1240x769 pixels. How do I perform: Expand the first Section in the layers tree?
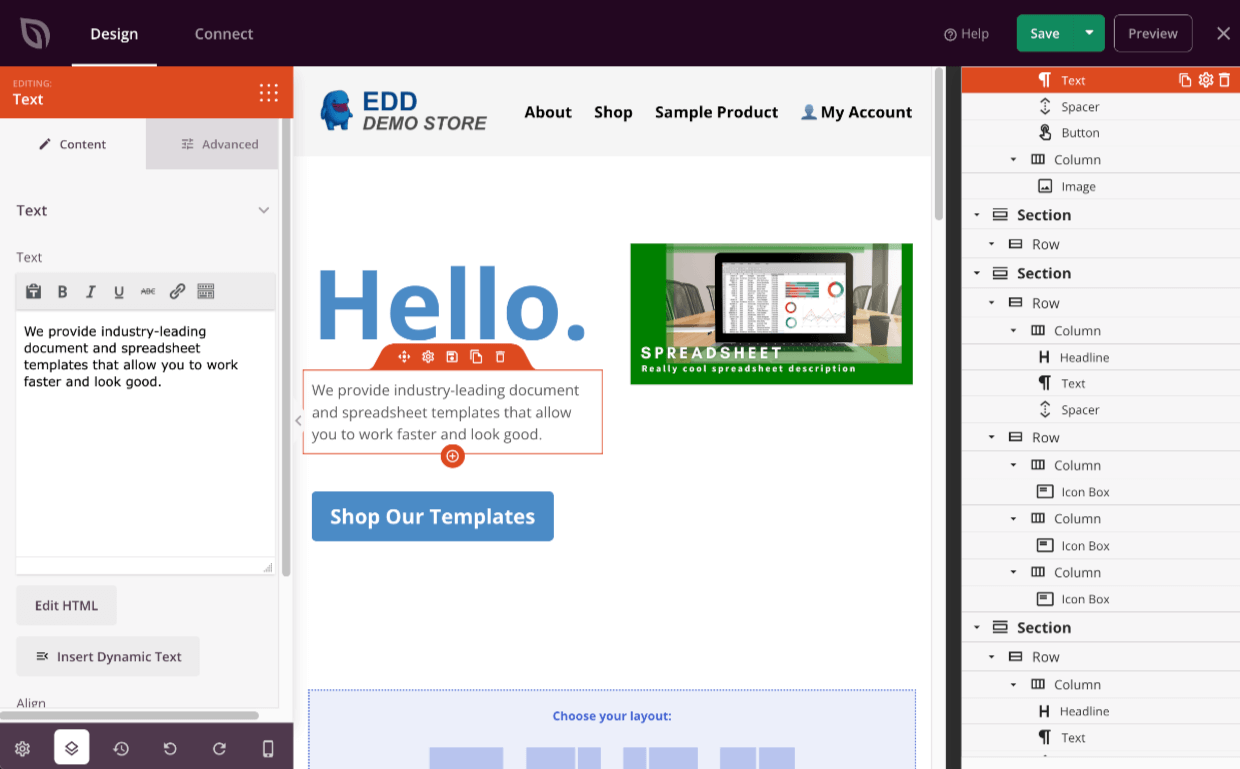tap(977, 214)
